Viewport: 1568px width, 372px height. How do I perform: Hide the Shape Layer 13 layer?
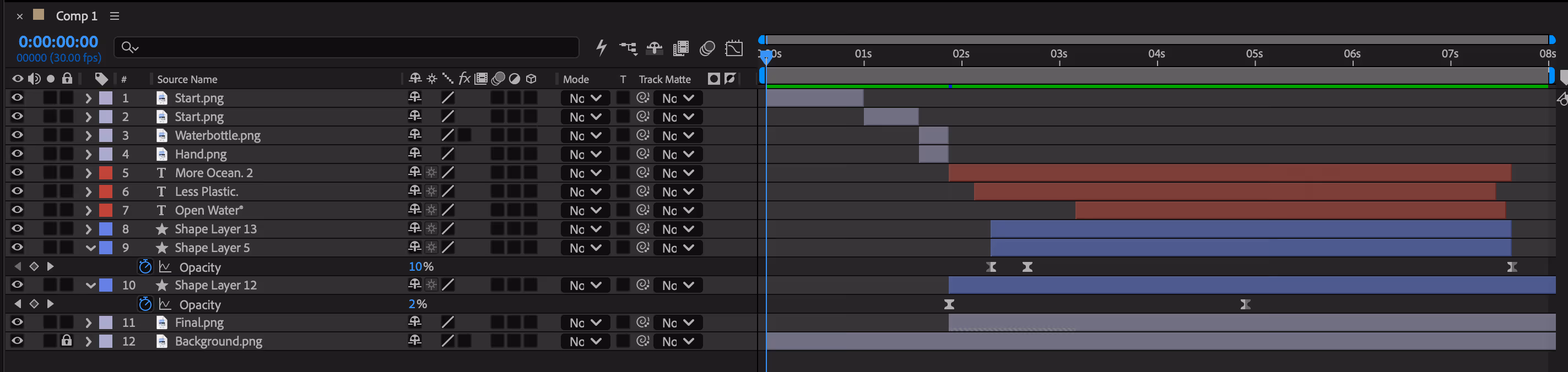pos(17,228)
